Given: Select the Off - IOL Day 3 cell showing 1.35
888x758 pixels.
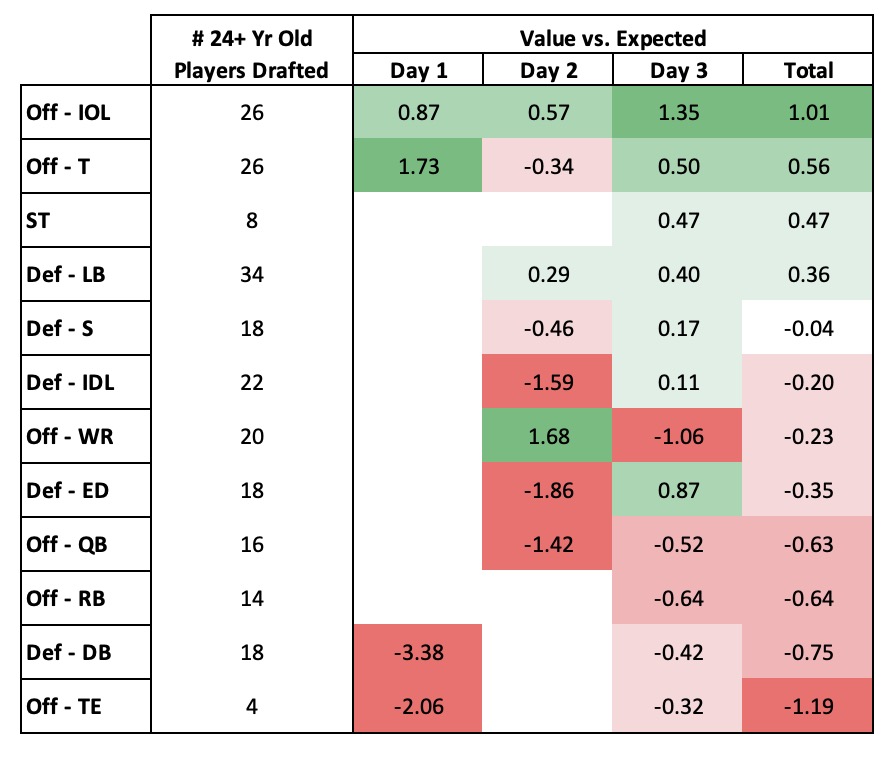Looking at the screenshot, I should [x=677, y=111].
